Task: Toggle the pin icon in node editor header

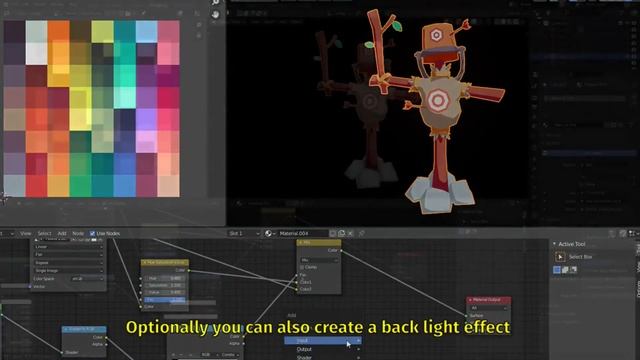Action: (x=362, y=233)
